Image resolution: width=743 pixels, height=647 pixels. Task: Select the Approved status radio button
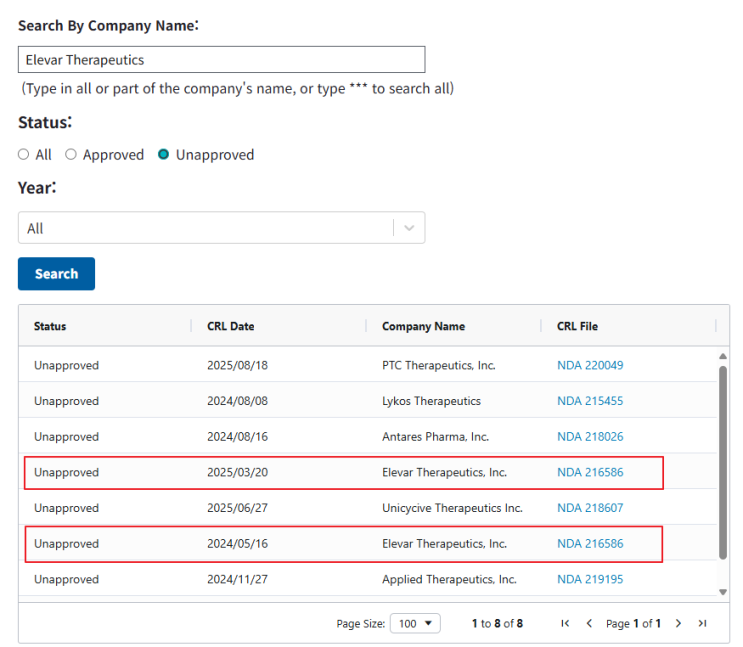(x=71, y=155)
